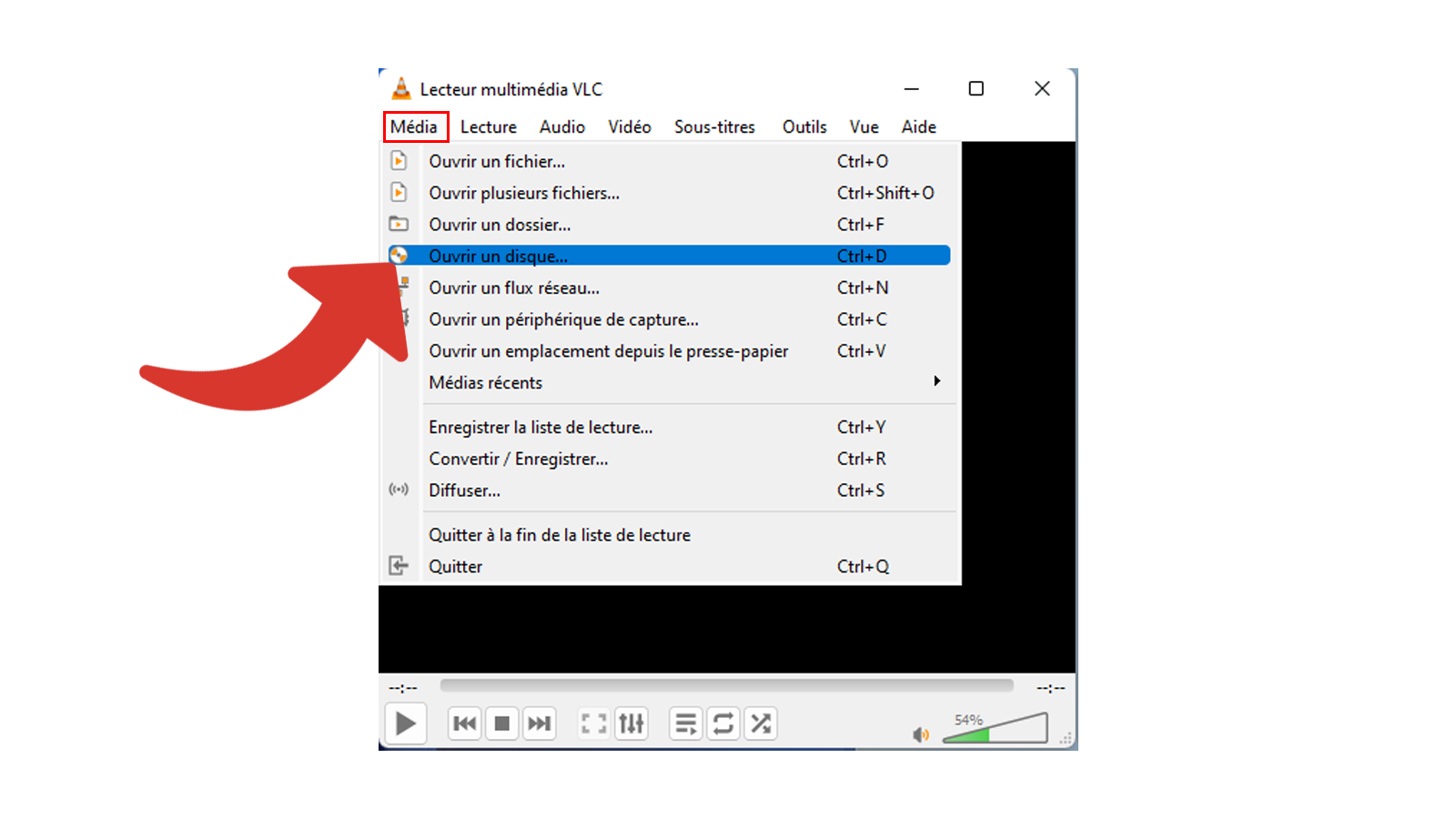Select 'Diffuser...' to stream media
The height and width of the screenshot is (819, 1456).
(464, 490)
